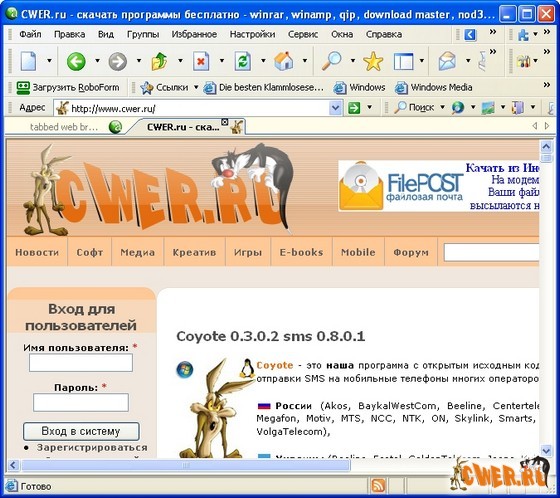The height and width of the screenshot is (498, 560).
Task: Open the Сервис menu
Action: click(x=303, y=34)
